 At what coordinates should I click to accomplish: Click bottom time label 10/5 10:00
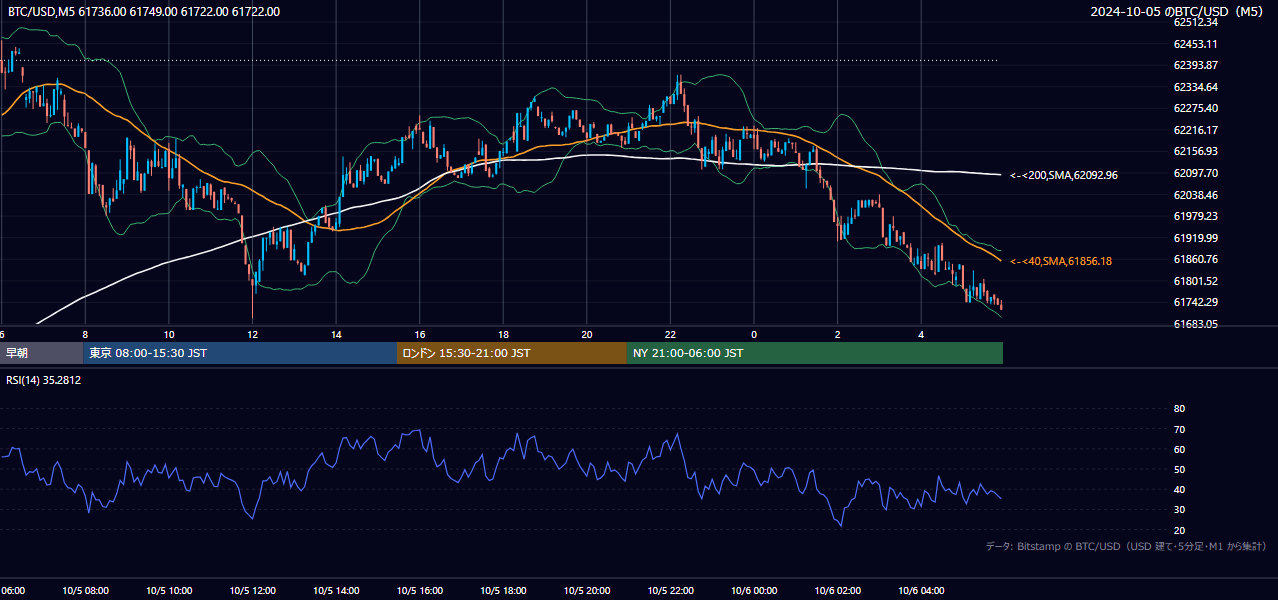(169, 591)
